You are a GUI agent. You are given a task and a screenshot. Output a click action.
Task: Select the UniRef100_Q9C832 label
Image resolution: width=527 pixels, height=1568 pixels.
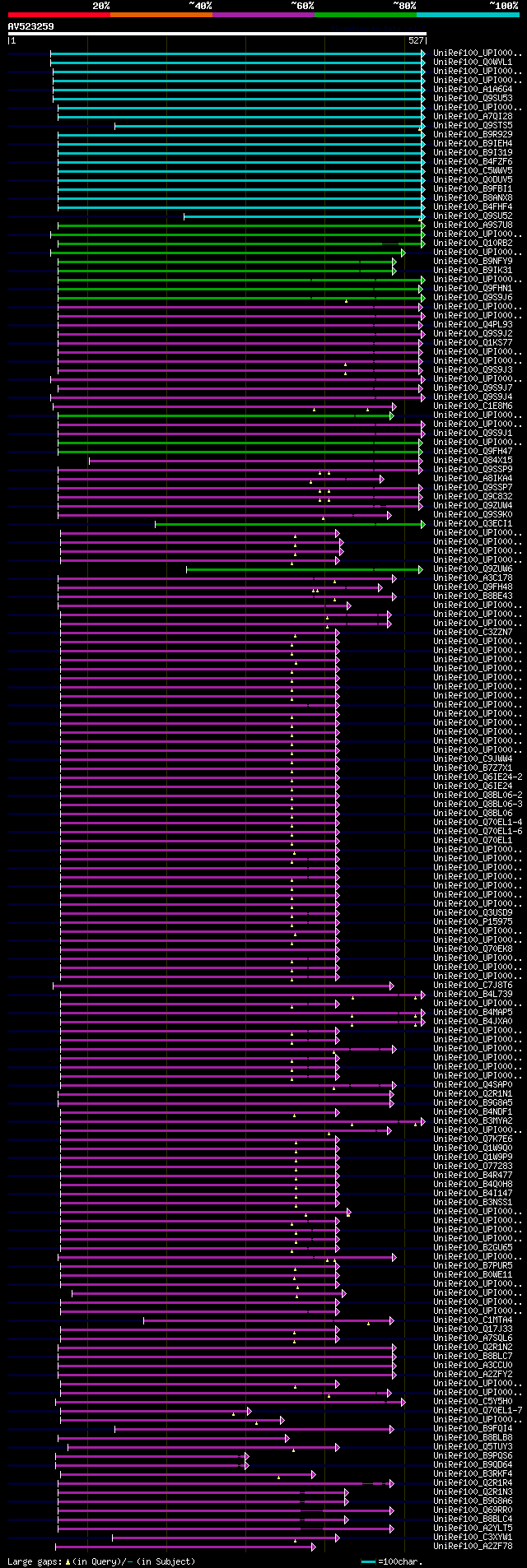(x=473, y=496)
